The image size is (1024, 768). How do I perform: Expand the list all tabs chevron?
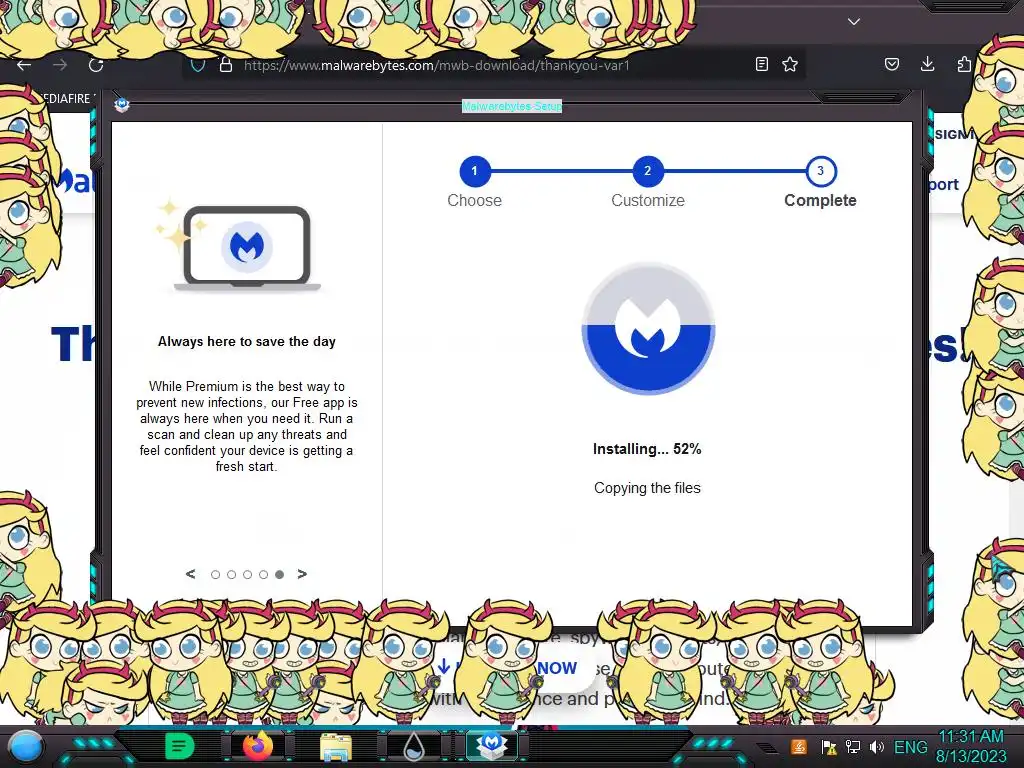click(854, 22)
